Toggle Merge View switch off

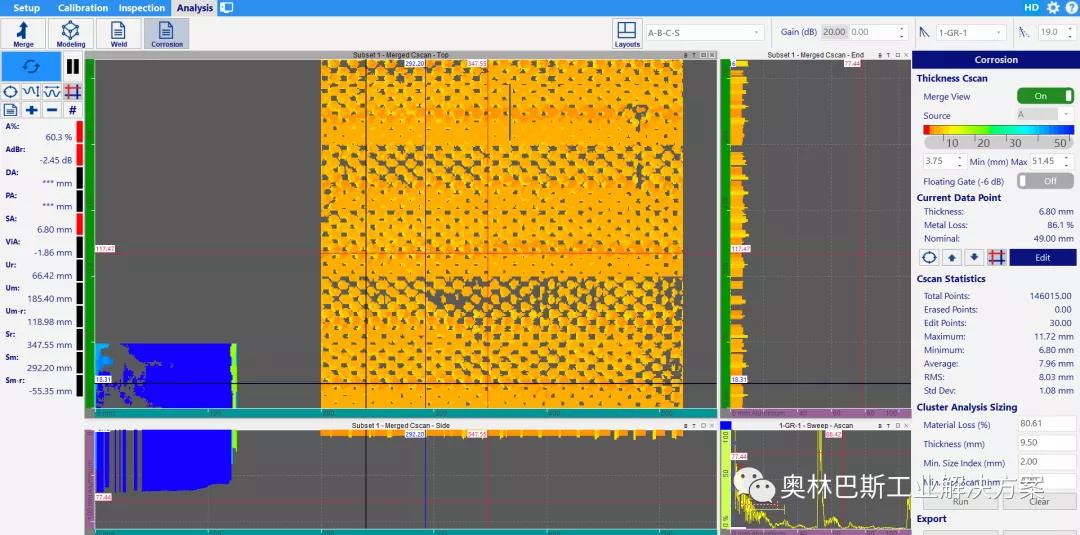1045,96
